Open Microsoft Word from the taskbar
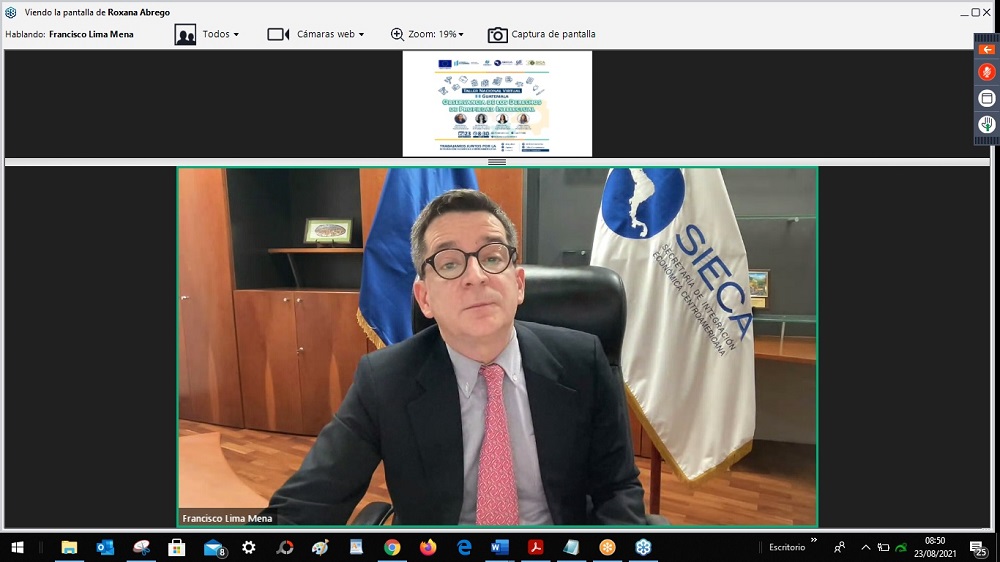The width and height of the screenshot is (1000, 562). 500,547
